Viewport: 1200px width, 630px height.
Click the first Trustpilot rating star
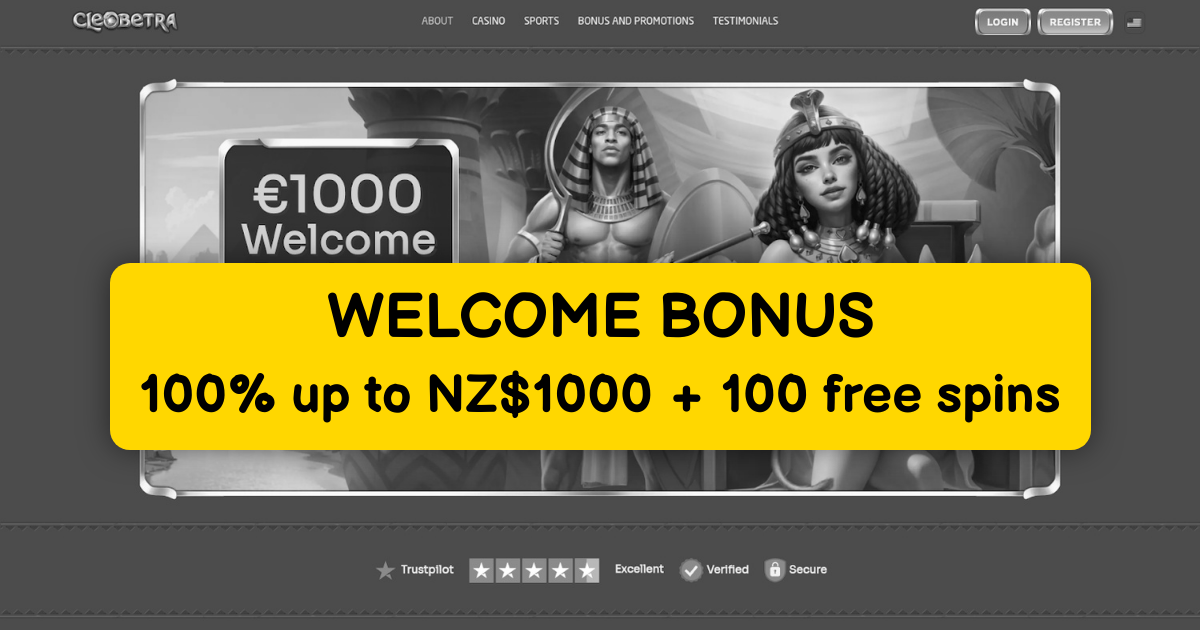click(x=482, y=571)
